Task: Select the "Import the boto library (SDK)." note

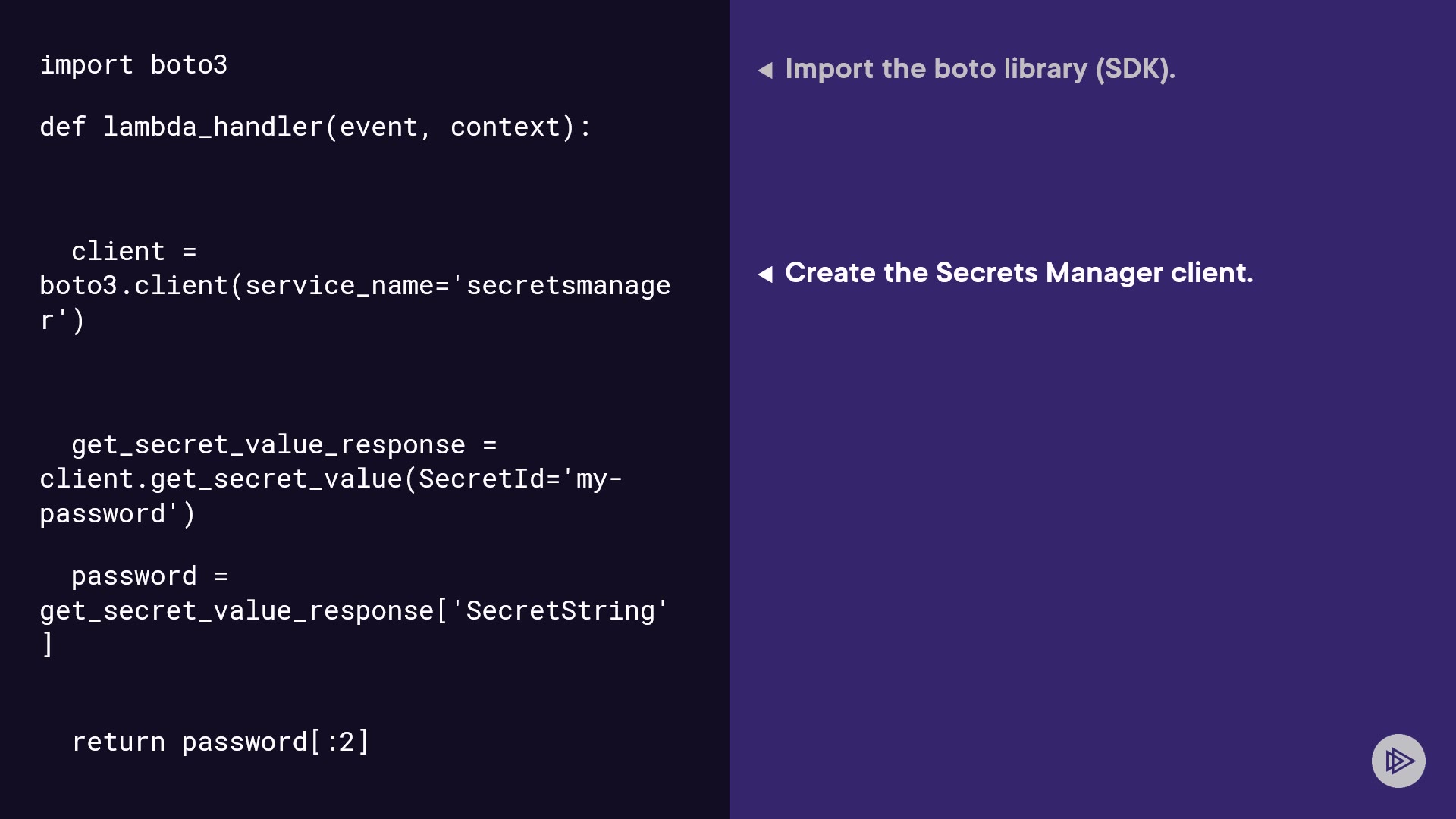Action: (979, 69)
